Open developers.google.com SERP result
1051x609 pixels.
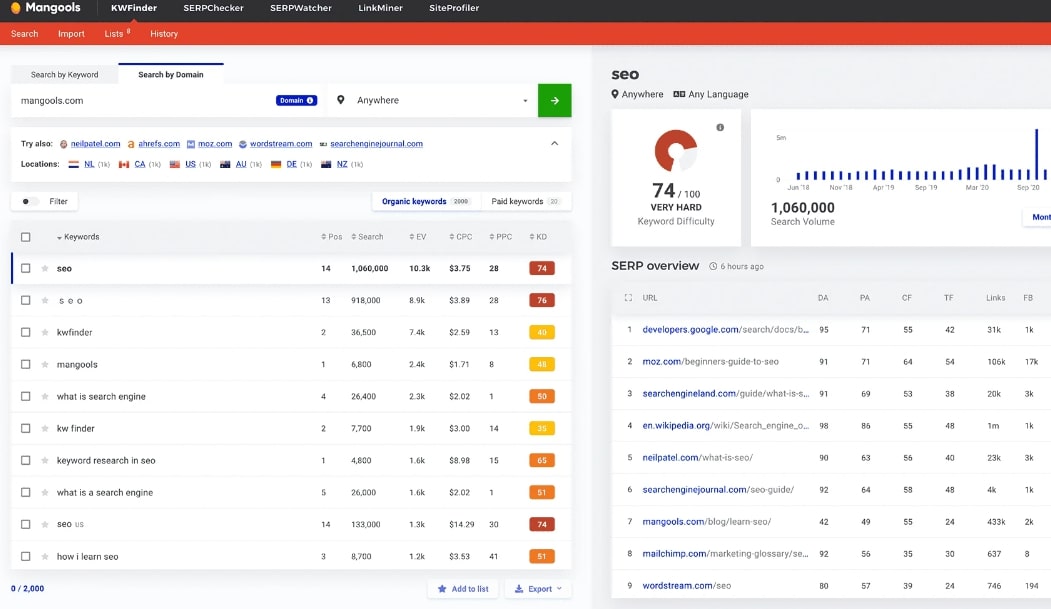point(725,330)
